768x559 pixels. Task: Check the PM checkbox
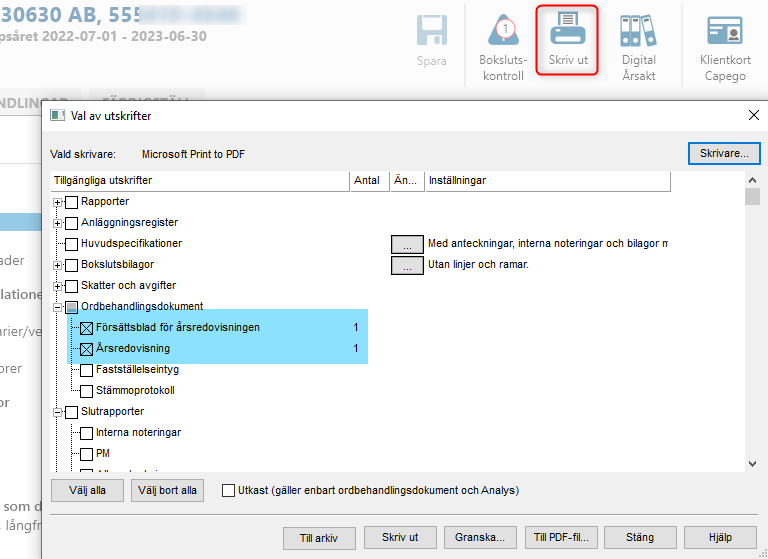tap(86, 454)
